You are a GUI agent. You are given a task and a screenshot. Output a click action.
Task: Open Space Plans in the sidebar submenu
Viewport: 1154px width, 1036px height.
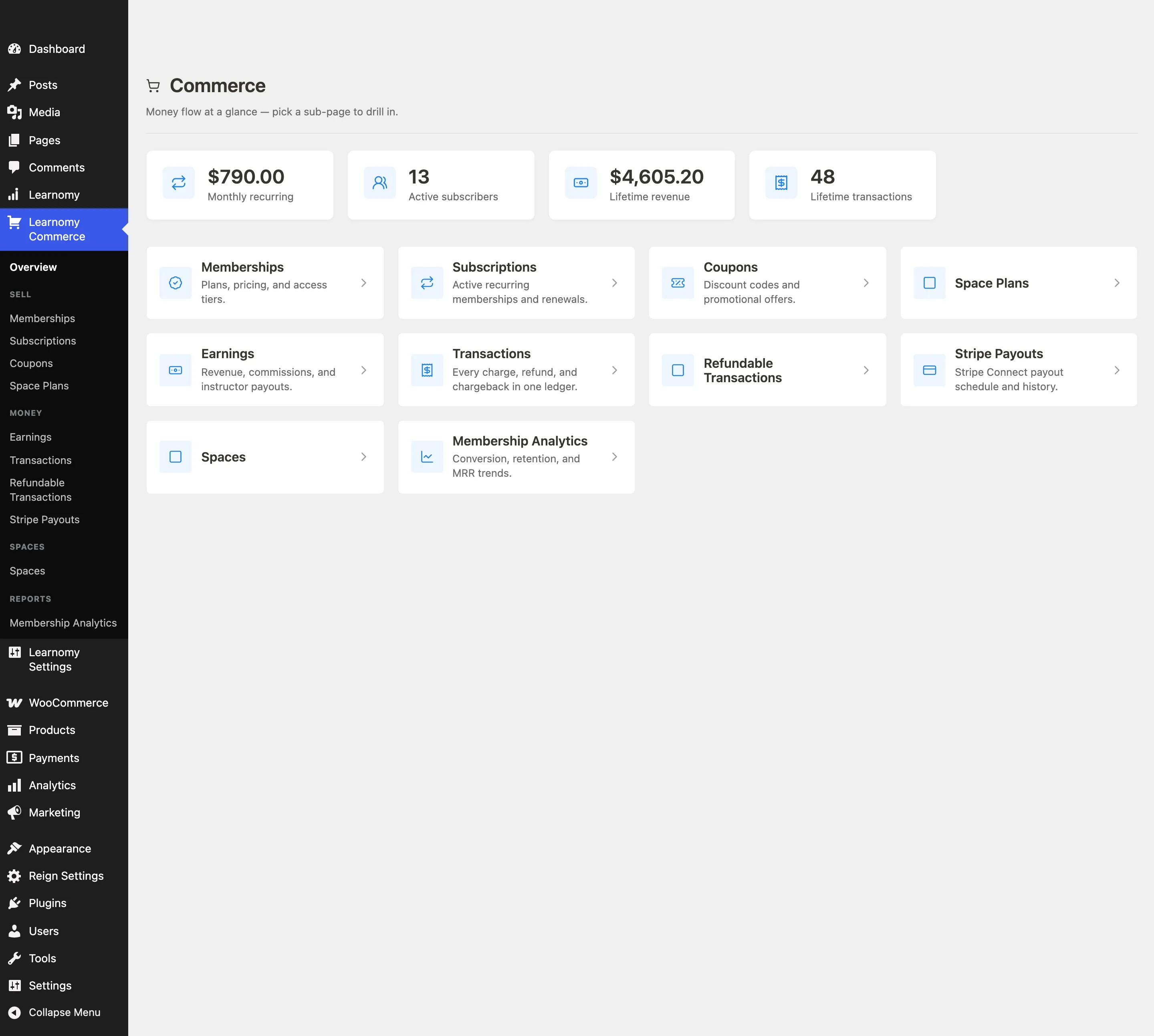pyautogui.click(x=39, y=386)
